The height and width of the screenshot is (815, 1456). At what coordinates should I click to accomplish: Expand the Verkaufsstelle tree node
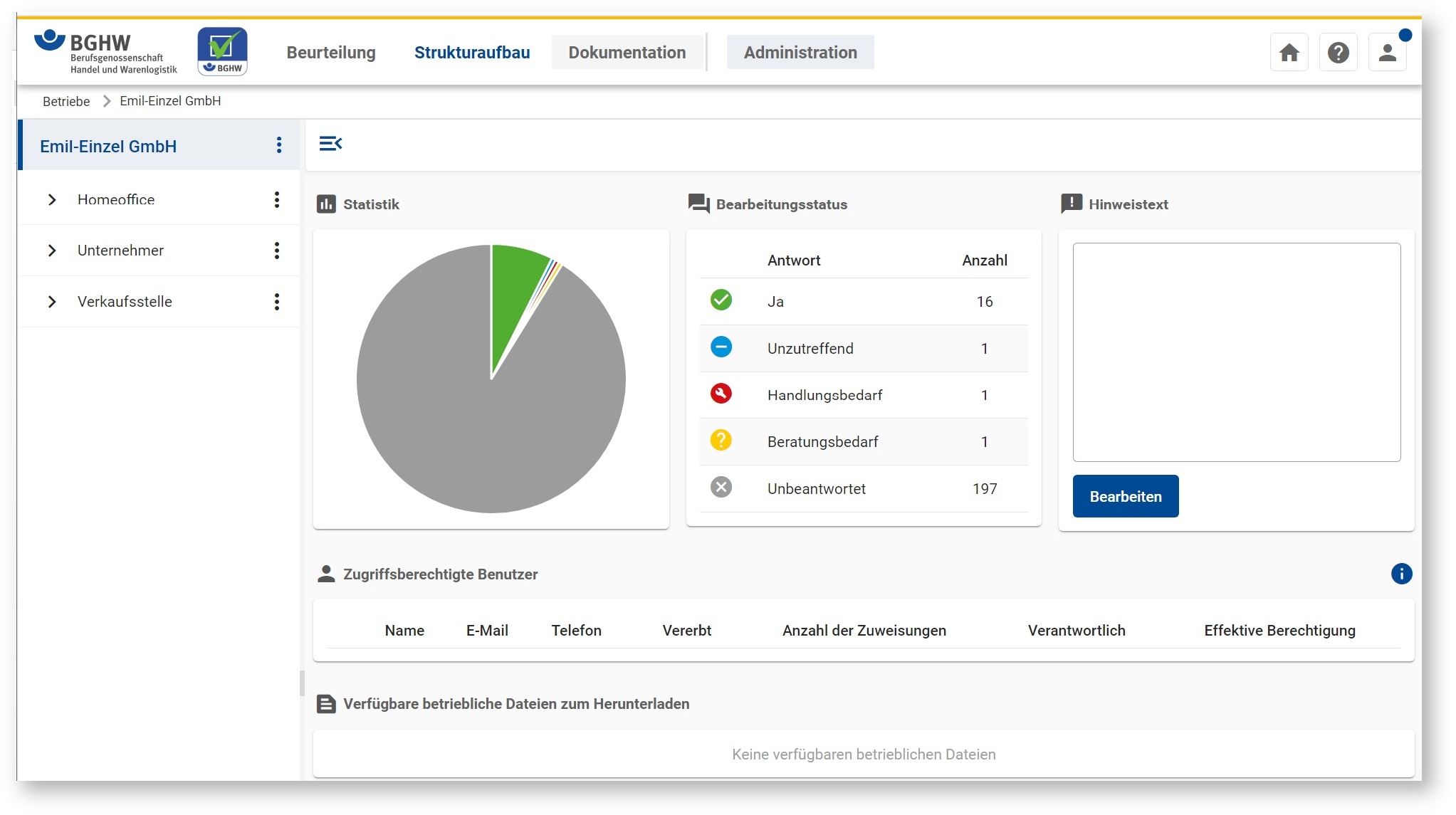pyautogui.click(x=52, y=302)
